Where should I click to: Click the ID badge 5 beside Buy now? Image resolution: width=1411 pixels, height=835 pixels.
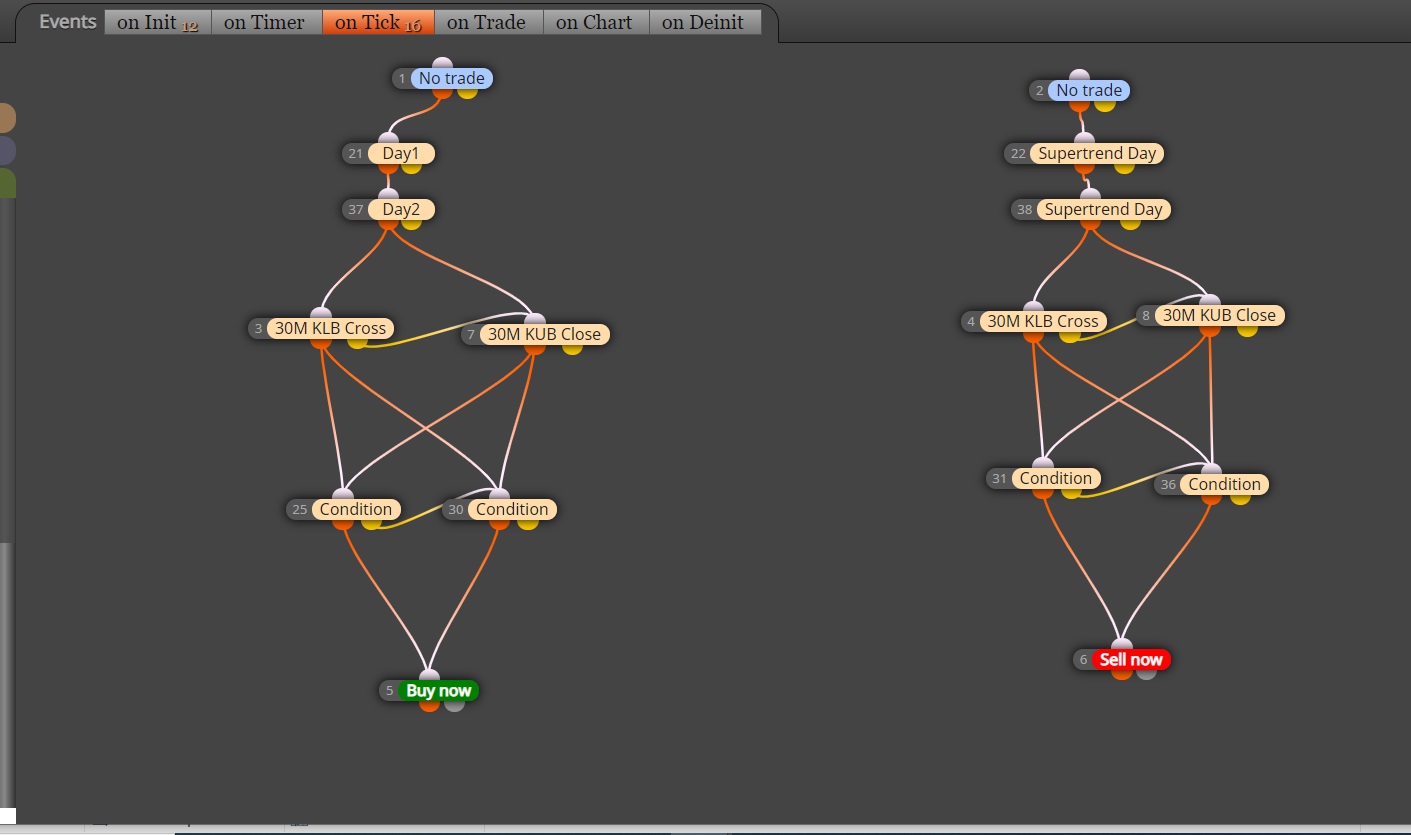point(390,691)
